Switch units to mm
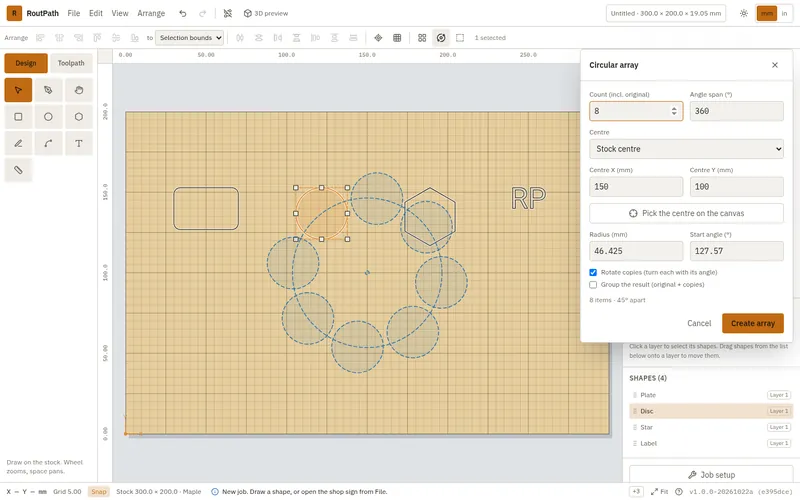800x500 pixels. [767, 13]
